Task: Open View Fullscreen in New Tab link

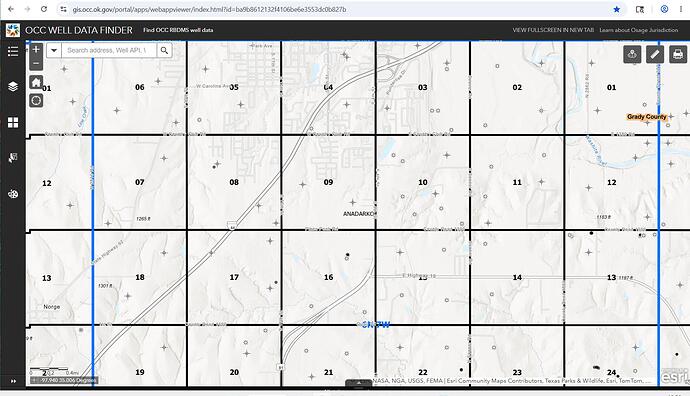Action: coord(553,30)
